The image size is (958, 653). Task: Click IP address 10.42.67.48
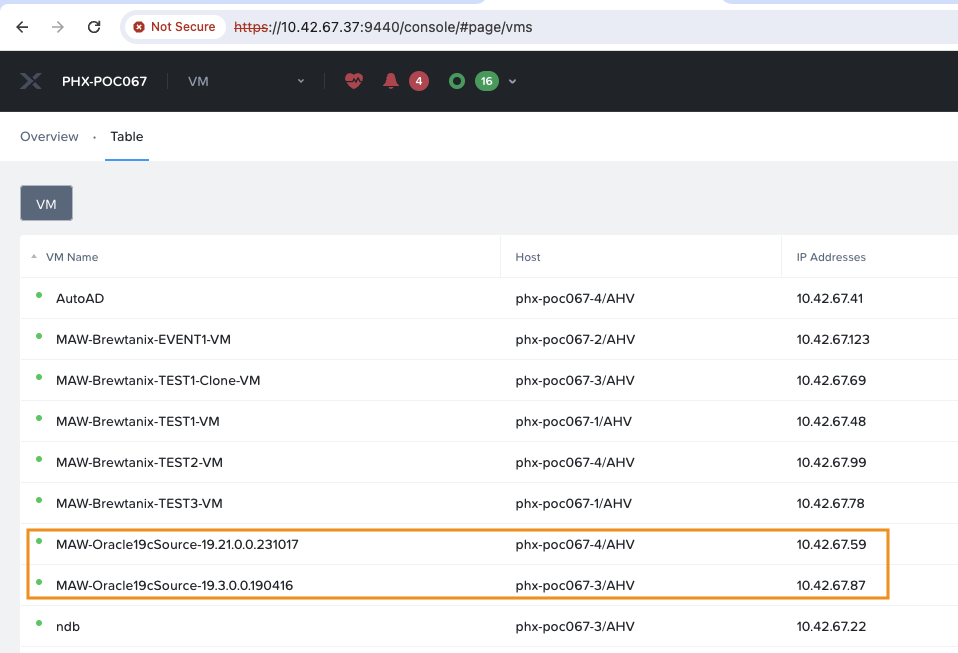click(831, 421)
